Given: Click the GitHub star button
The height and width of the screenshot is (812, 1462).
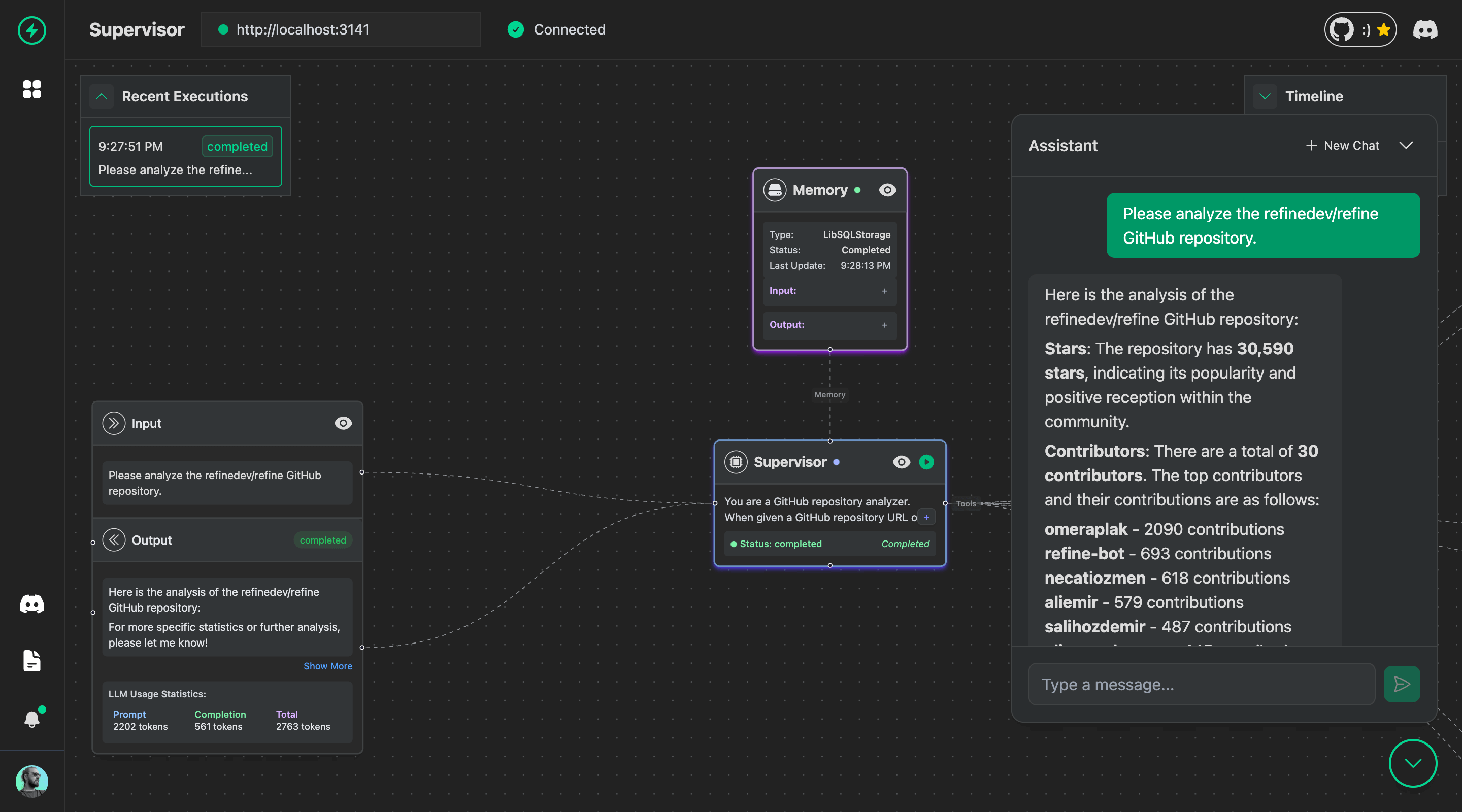Looking at the screenshot, I should pyautogui.click(x=1360, y=29).
